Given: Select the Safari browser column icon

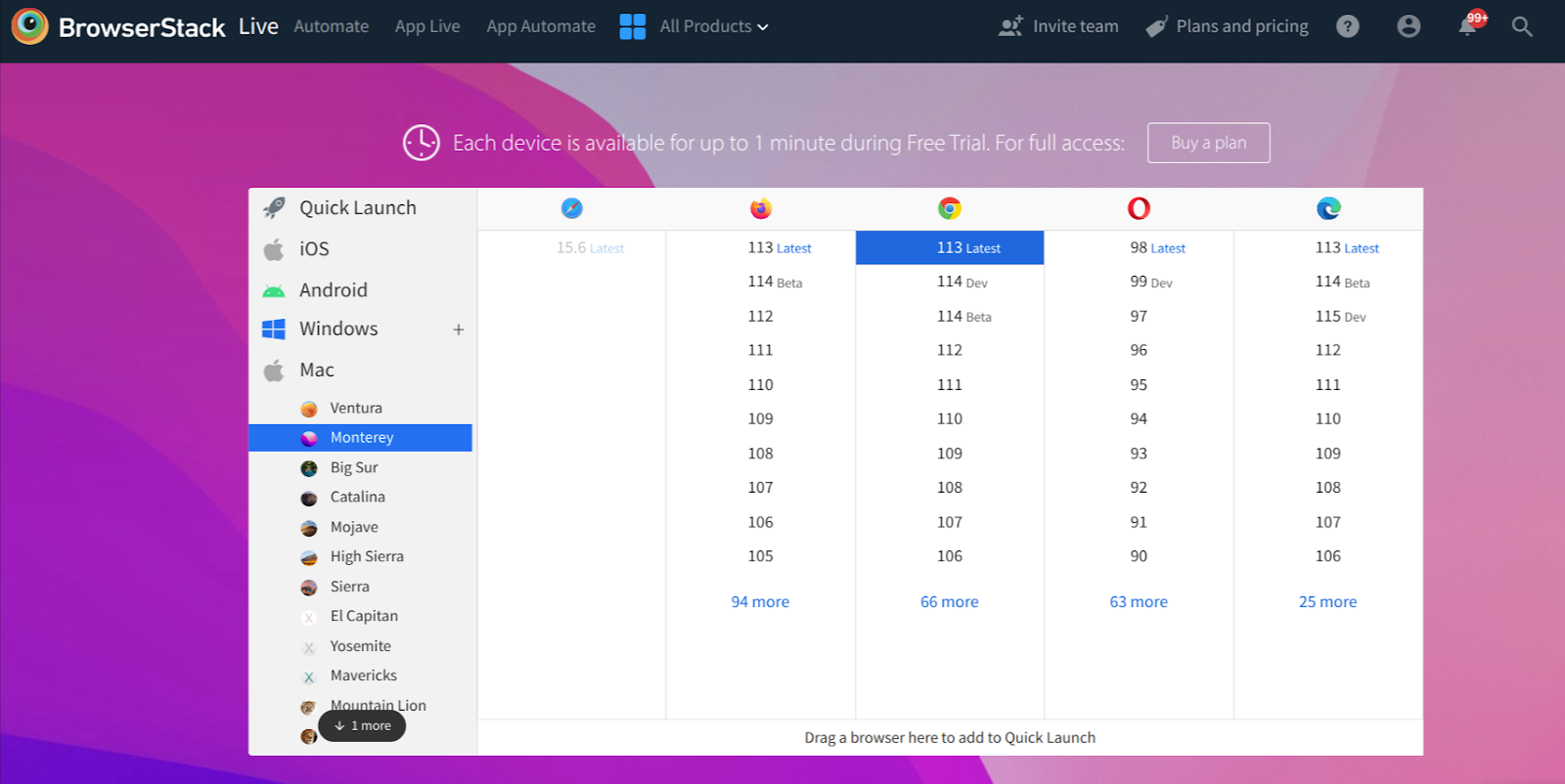Looking at the screenshot, I should [572, 208].
